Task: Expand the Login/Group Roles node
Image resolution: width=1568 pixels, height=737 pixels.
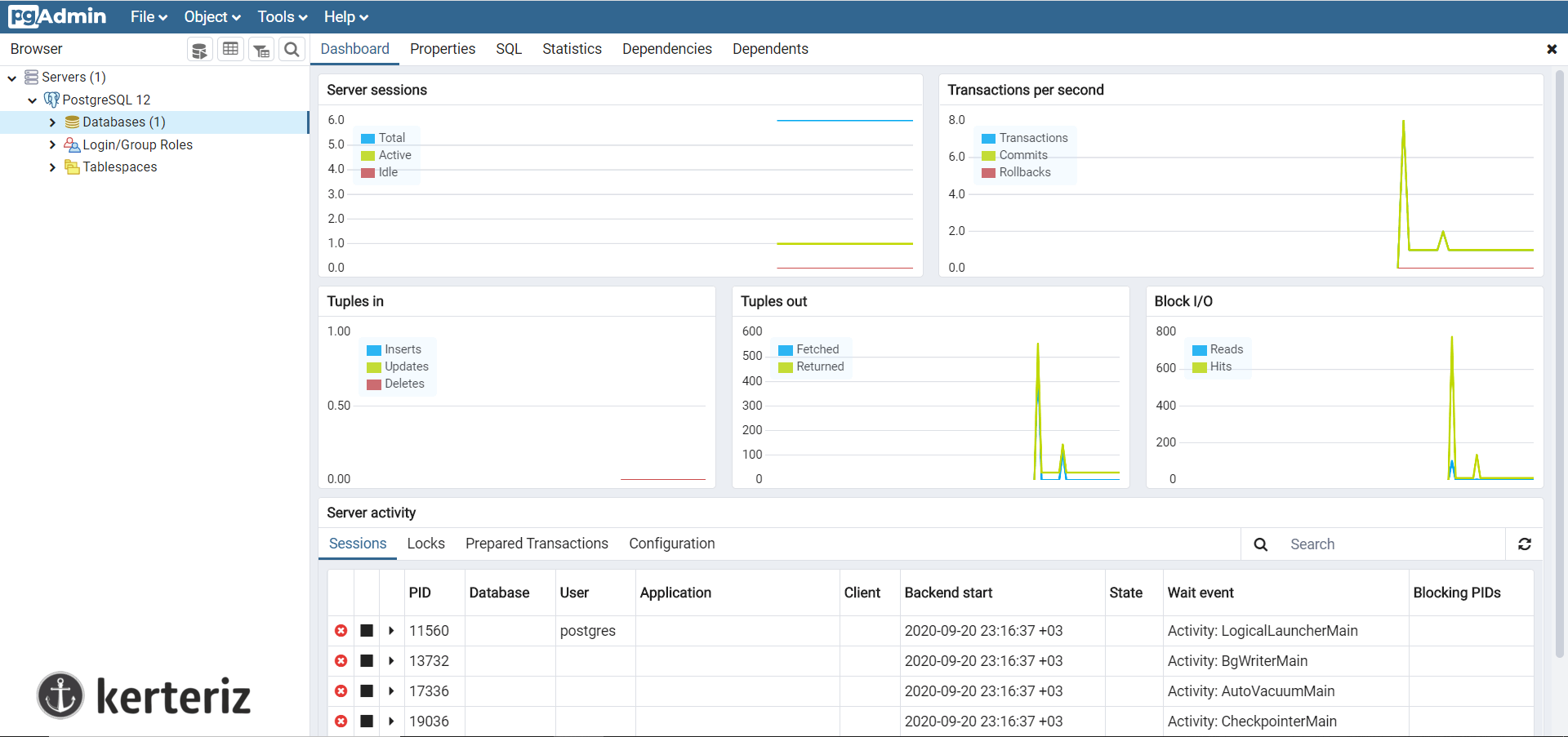Action: point(52,144)
